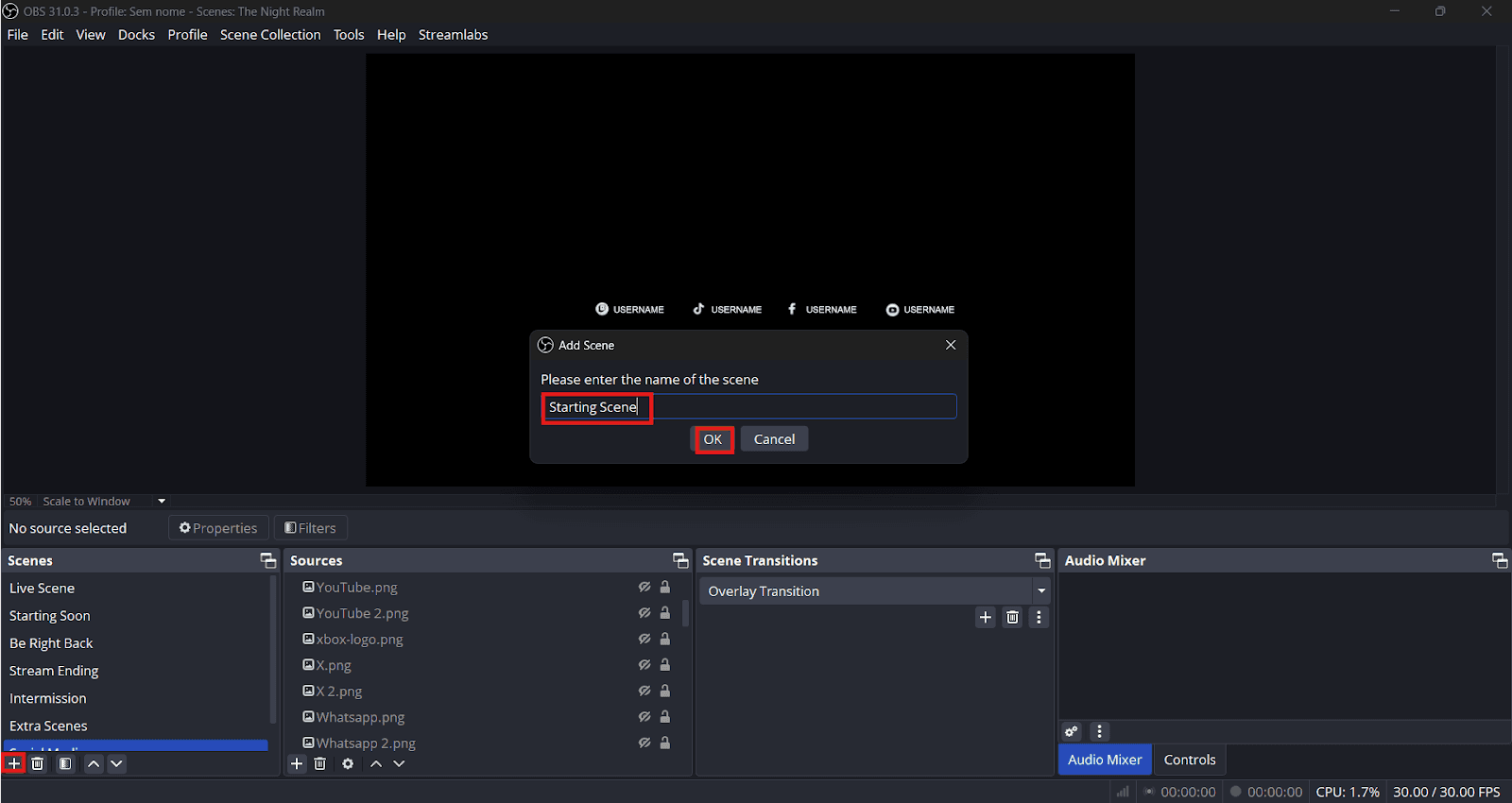Toggle lock on xbox-logo.png source
This screenshot has width=1512, height=803.
coord(665,639)
